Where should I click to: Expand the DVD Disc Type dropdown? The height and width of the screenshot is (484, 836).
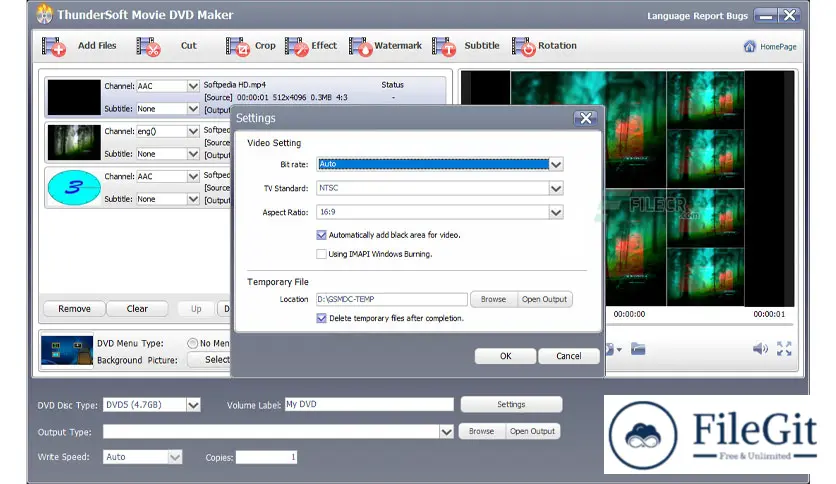pyautogui.click(x=193, y=405)
